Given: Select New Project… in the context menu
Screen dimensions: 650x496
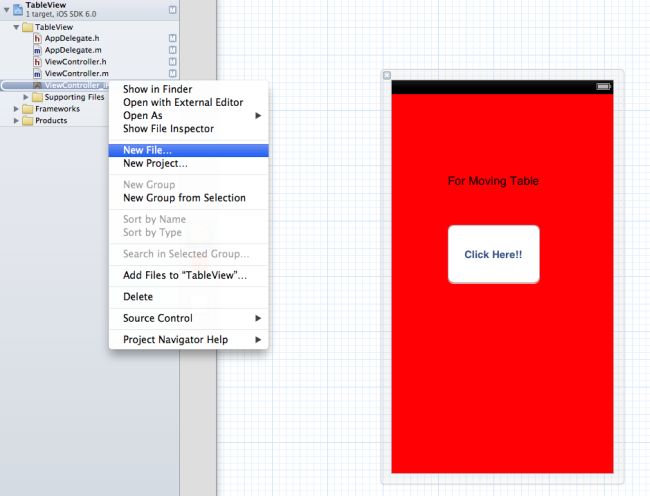Looking at the screenshot, I should click(189, 163).
